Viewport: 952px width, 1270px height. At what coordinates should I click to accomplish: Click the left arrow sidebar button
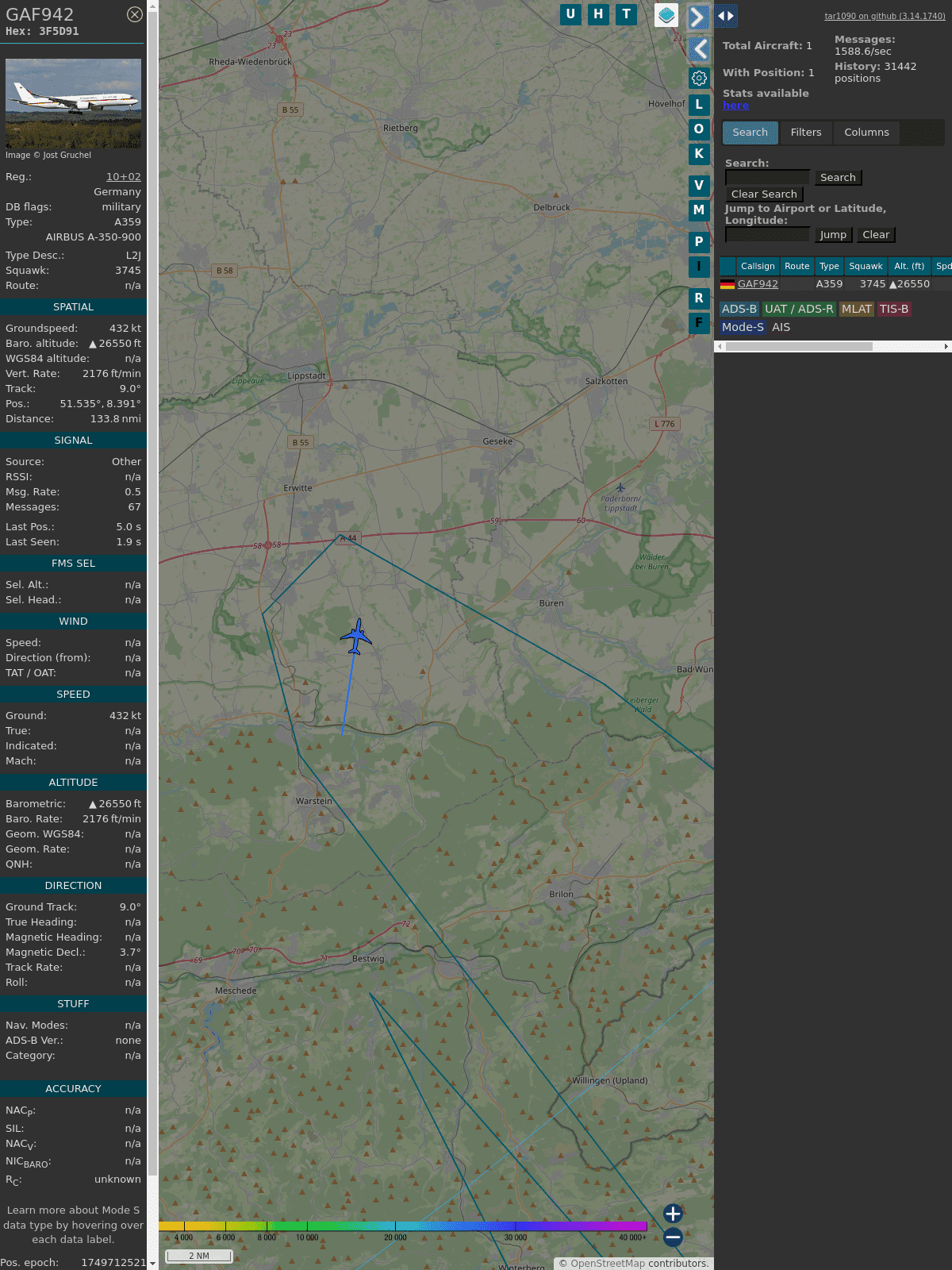click(x=699, y=50)
